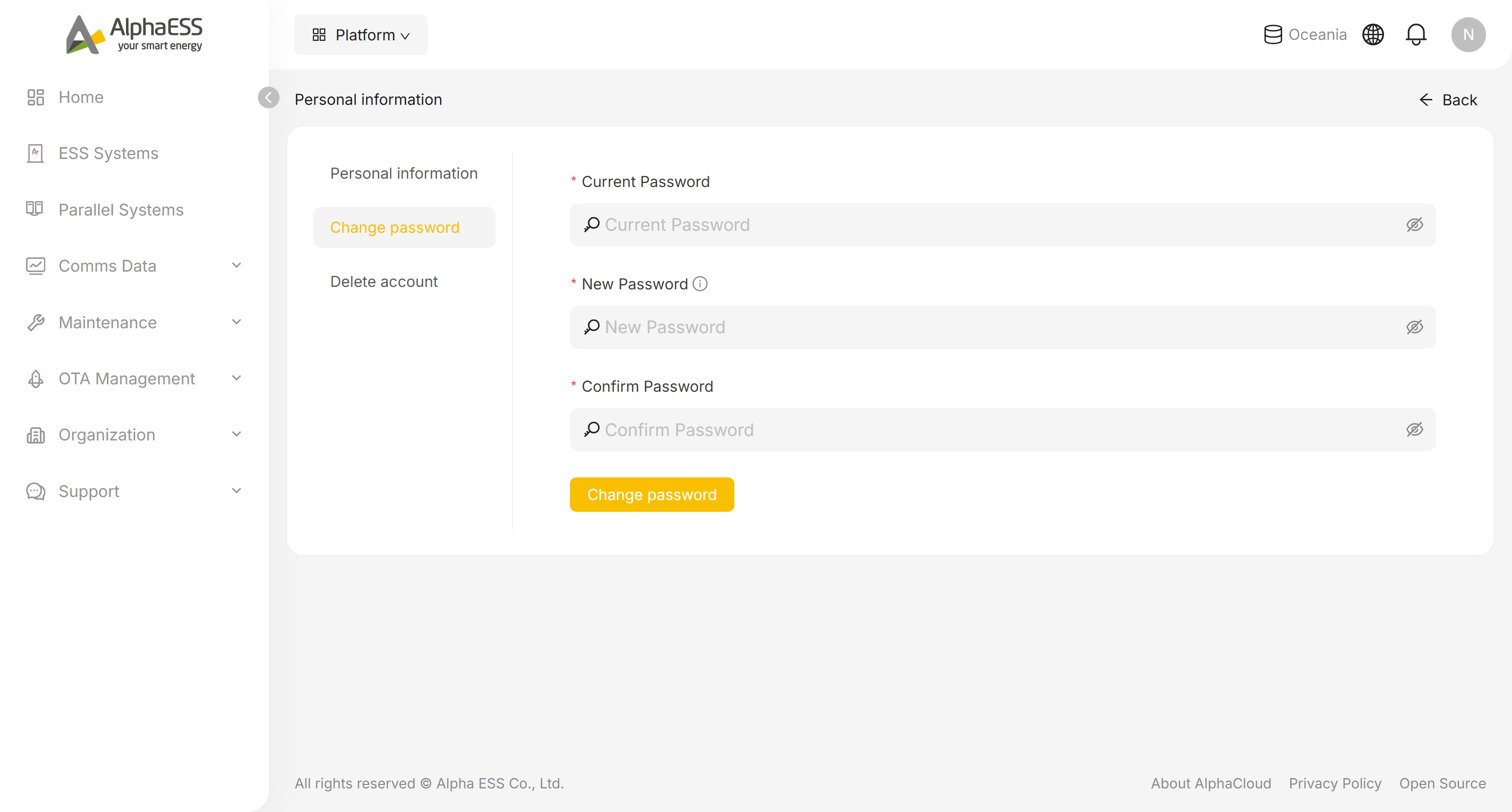The image size is (1512, 812).
Task: Toggle New Password visibility eye
Action: [1414, 327]
